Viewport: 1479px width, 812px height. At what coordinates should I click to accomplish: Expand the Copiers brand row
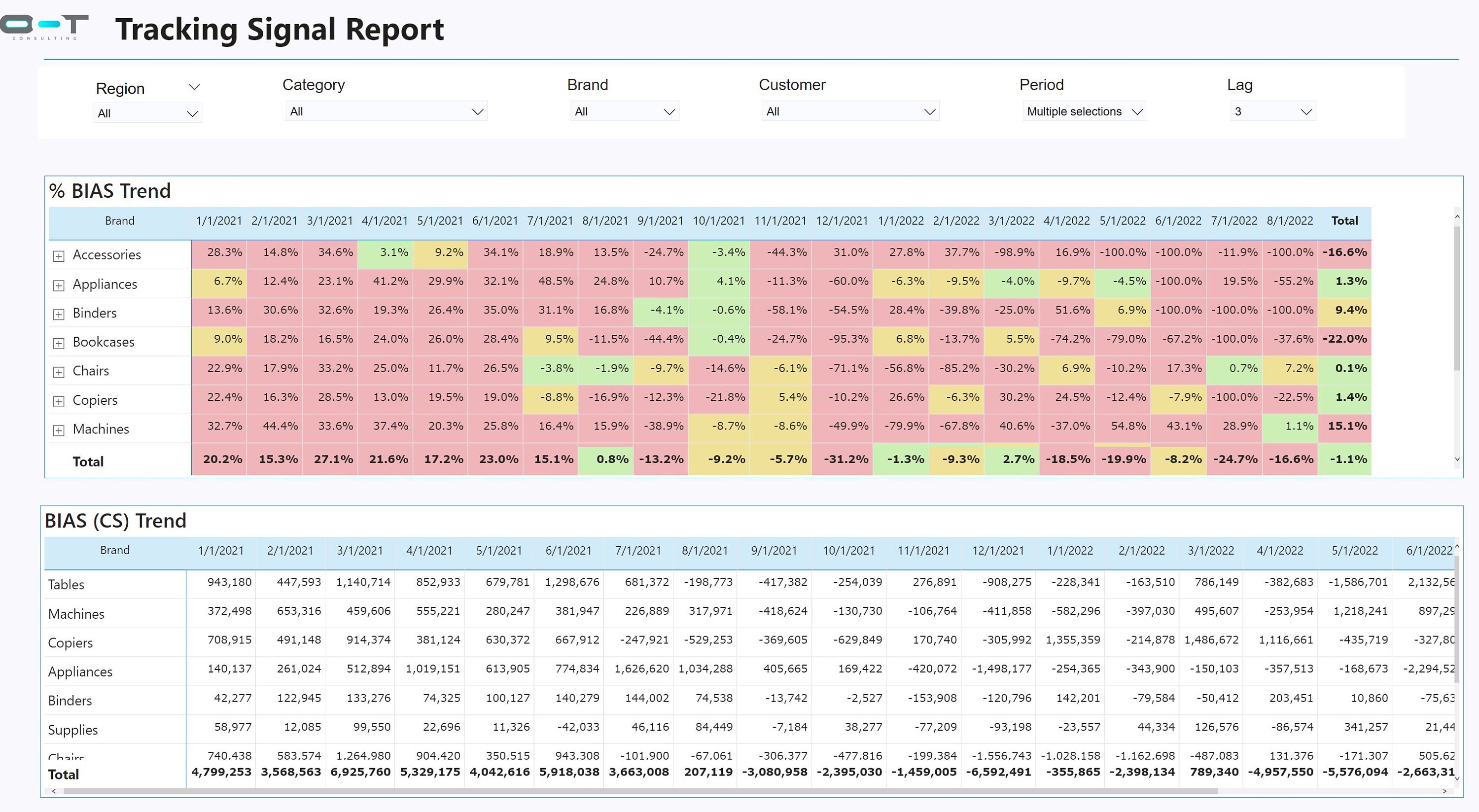[x=59, y=401]
